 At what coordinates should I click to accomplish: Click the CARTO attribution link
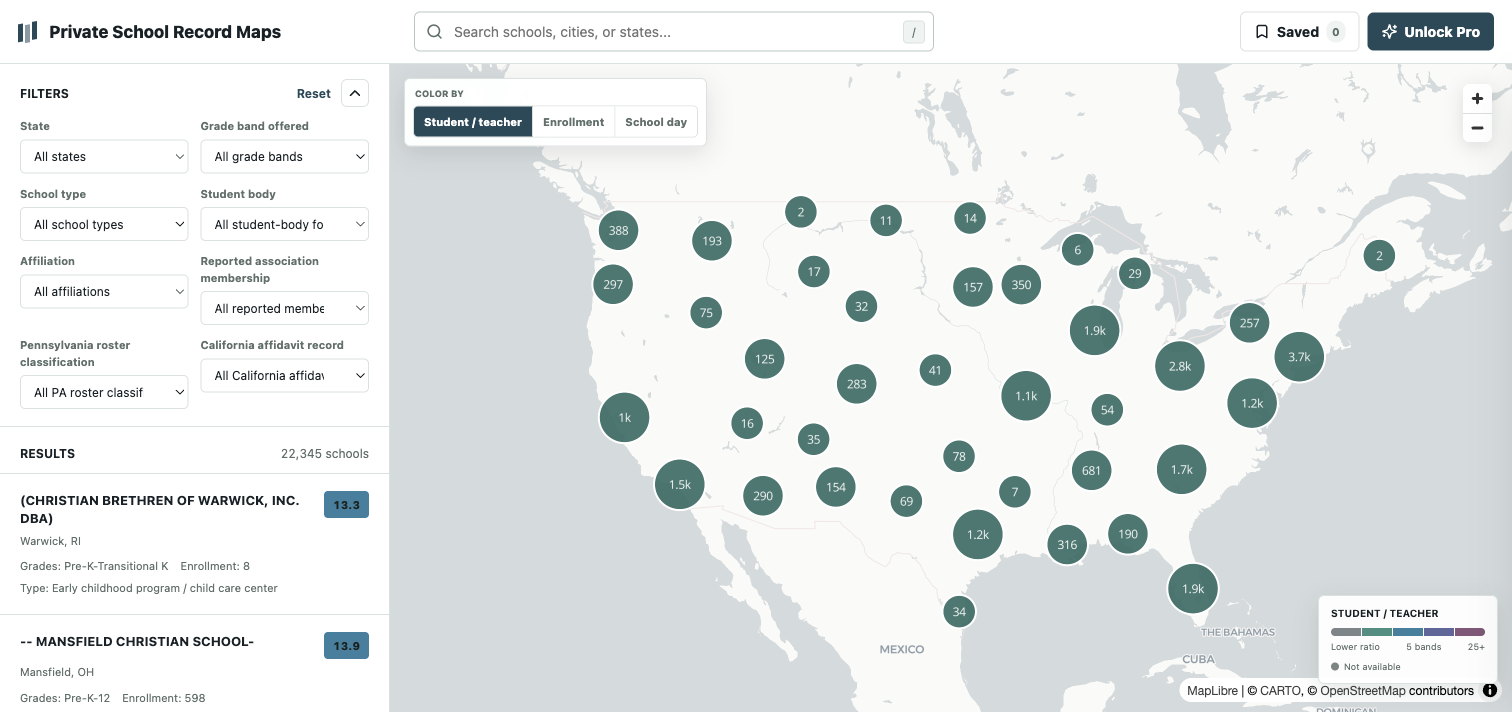coord(1279,690)
